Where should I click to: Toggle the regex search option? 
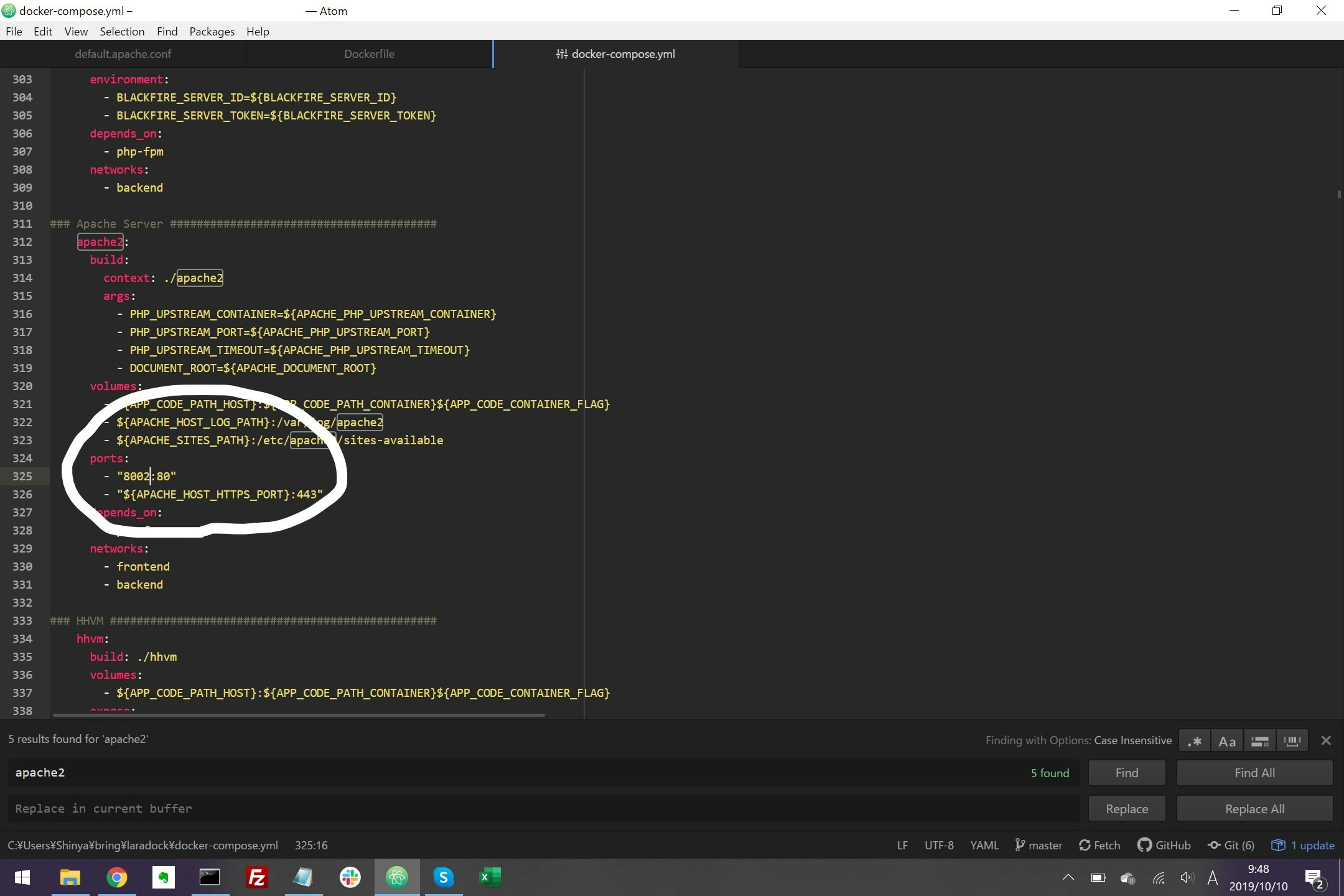tap(1194, 740)
